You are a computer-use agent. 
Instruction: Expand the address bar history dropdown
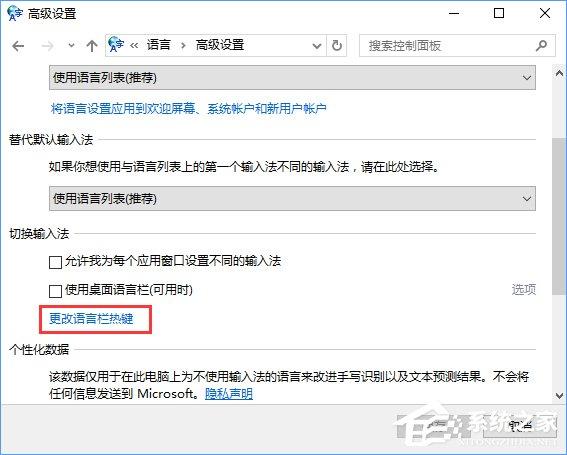coord(317,46)
